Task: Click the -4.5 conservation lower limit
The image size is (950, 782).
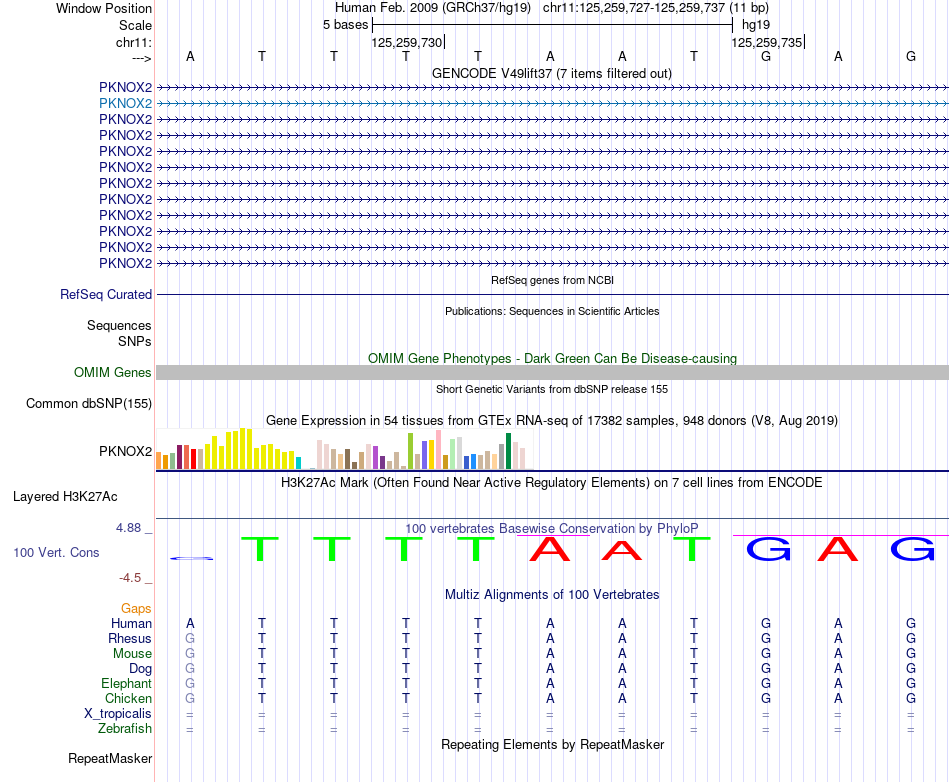Action: (x=130, y=578)
